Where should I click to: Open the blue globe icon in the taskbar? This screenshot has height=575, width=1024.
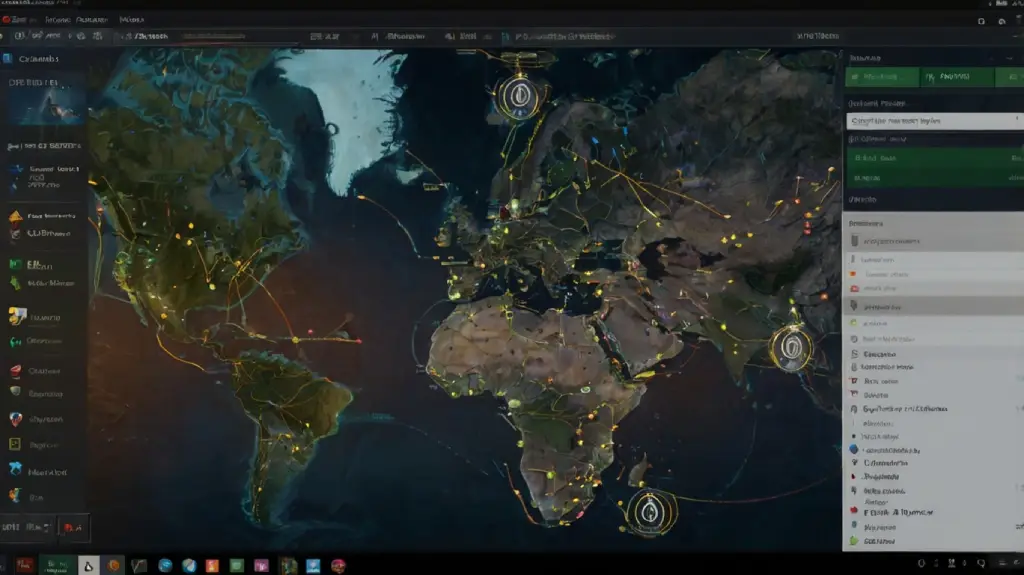[x=165, y=565]
